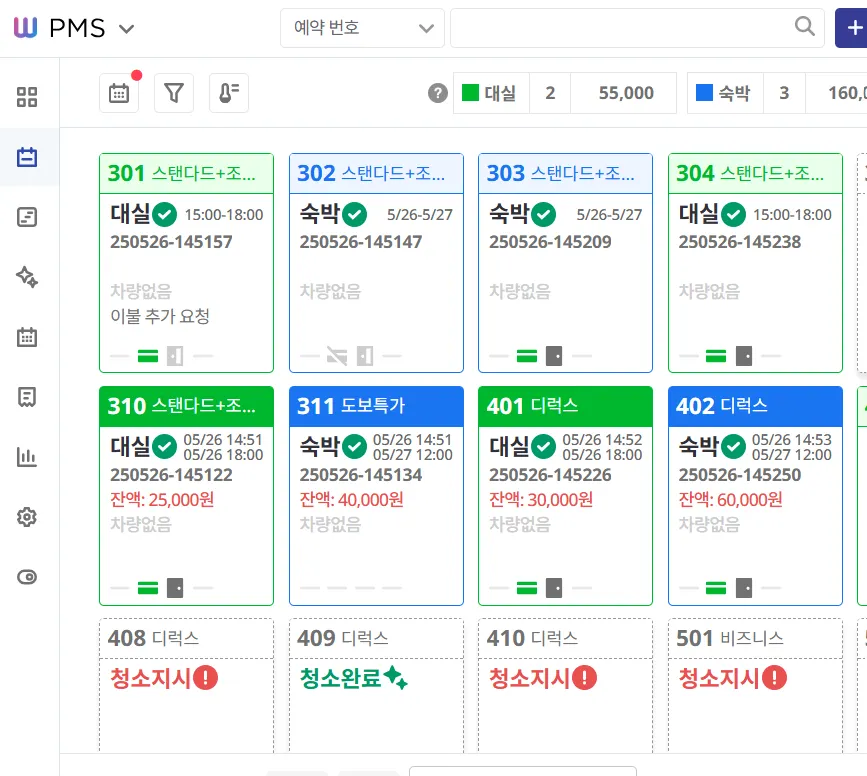Click the door icon in room 302
This screenshot has width=867, height=776.
364,356
